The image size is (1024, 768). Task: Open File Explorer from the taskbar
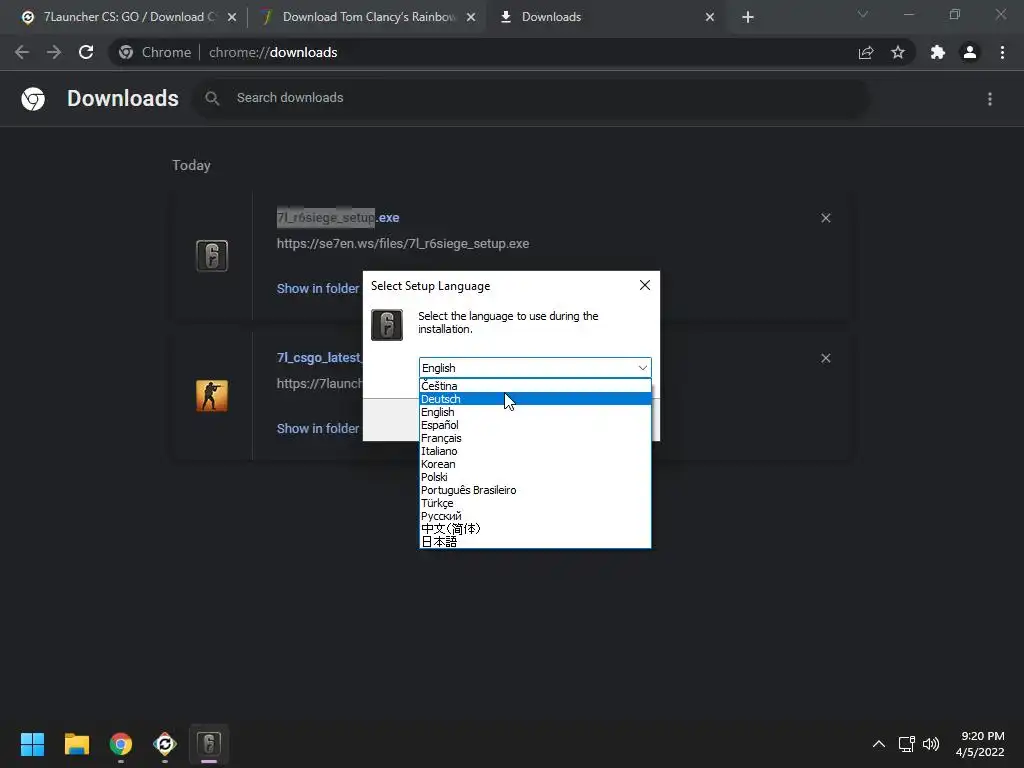click(x=76, y=744)
